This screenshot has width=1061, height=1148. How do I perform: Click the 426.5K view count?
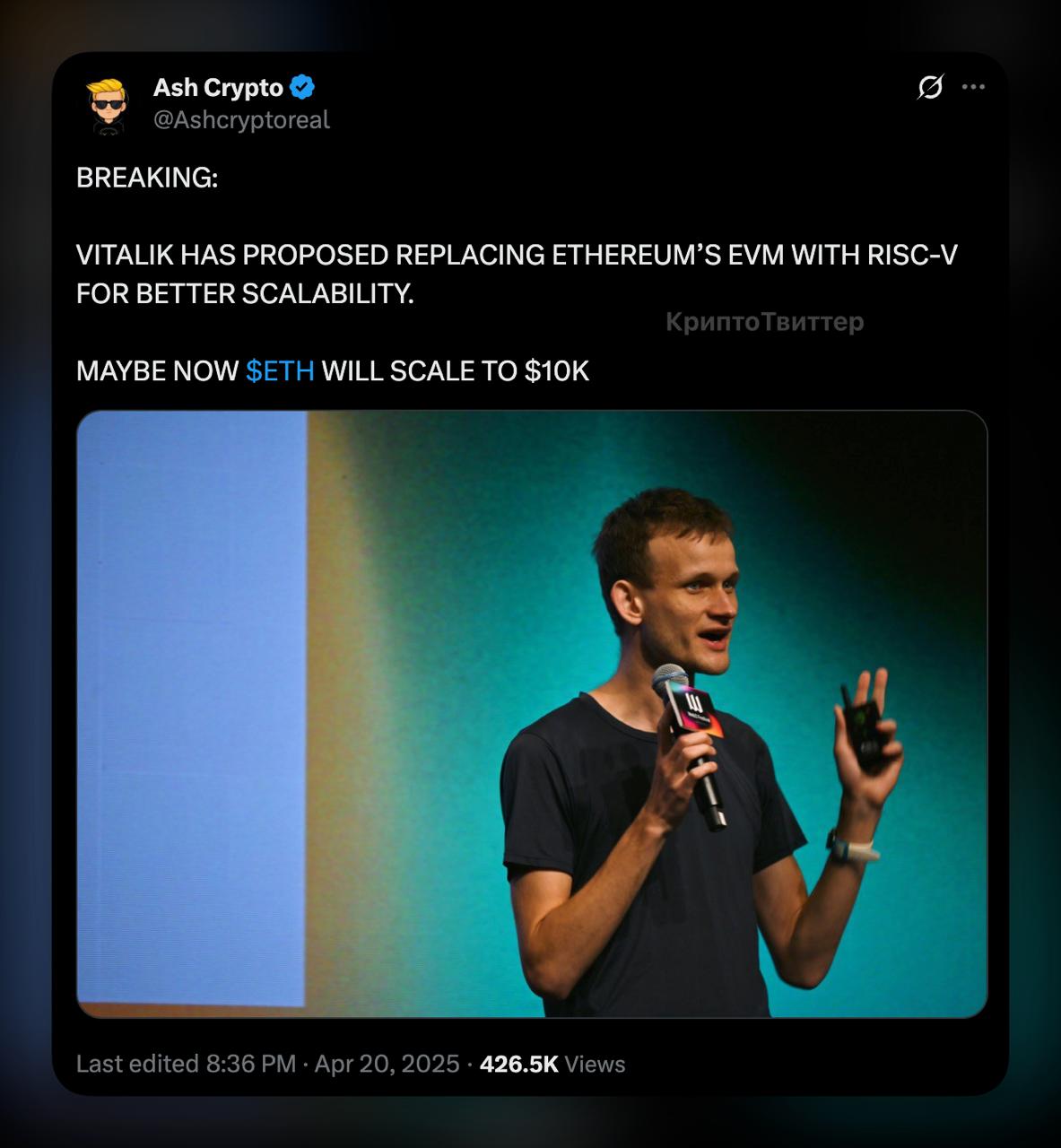pos(519,1065)
